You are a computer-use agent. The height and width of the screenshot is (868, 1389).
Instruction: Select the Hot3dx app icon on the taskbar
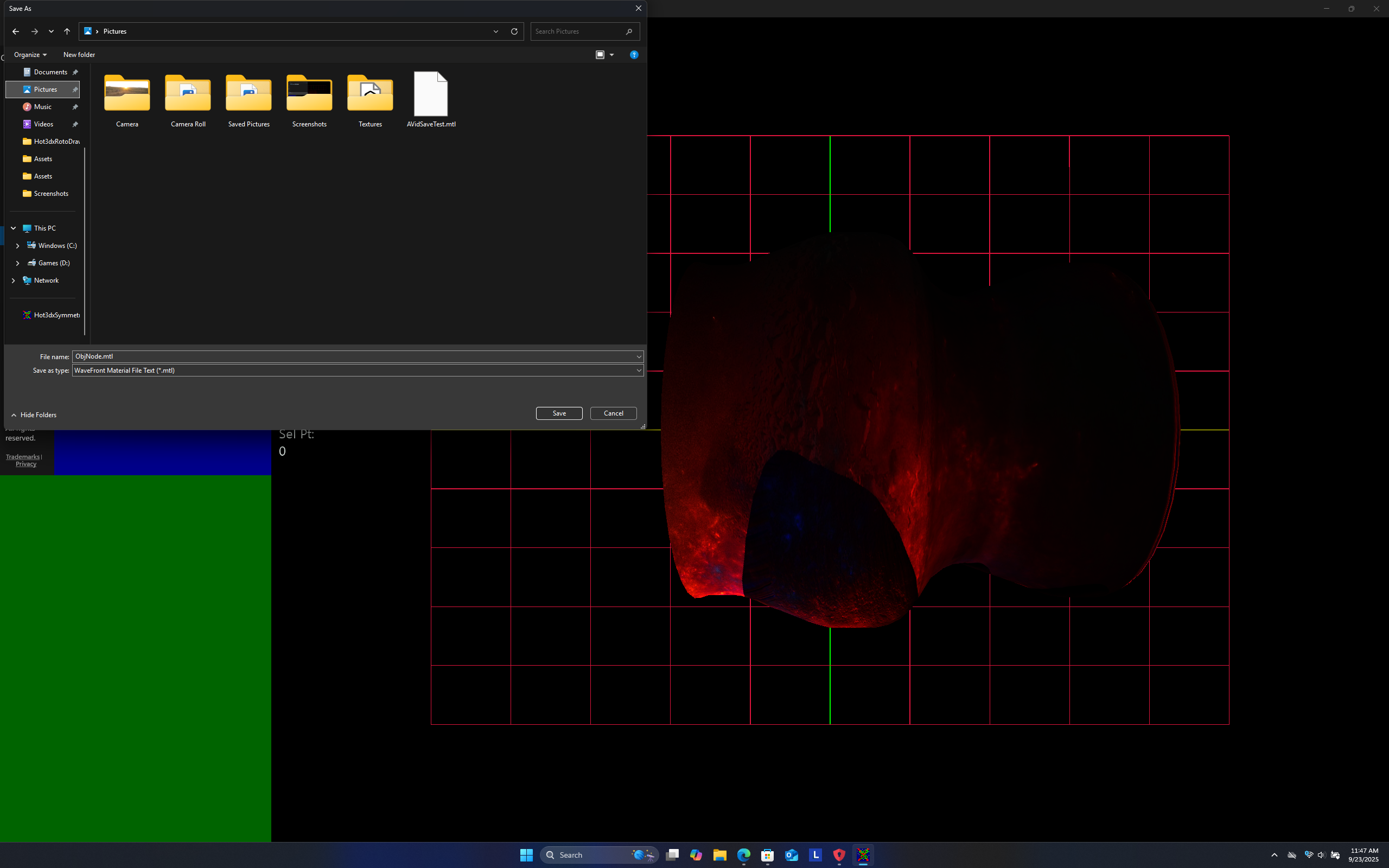(863, 855)
